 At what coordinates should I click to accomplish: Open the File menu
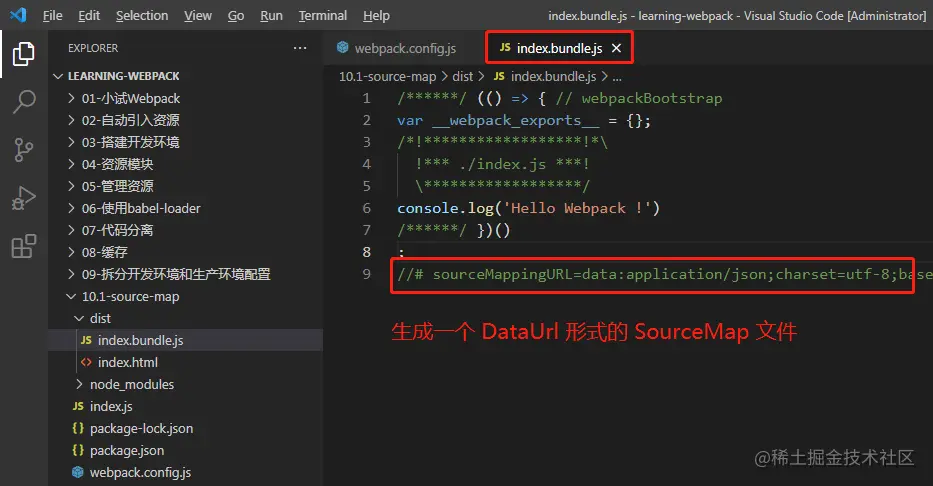point(52,15)
